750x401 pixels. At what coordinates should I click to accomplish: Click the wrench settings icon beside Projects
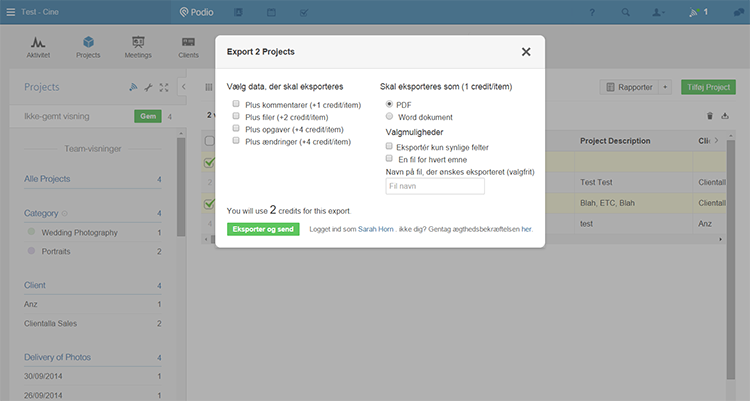coord(148,88)
